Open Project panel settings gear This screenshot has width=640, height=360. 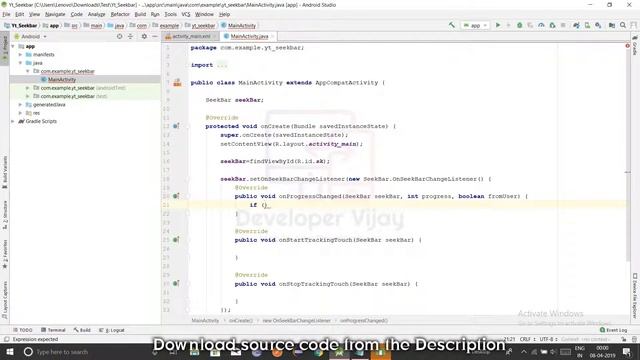pyautogui.click(x=144, y=36)
